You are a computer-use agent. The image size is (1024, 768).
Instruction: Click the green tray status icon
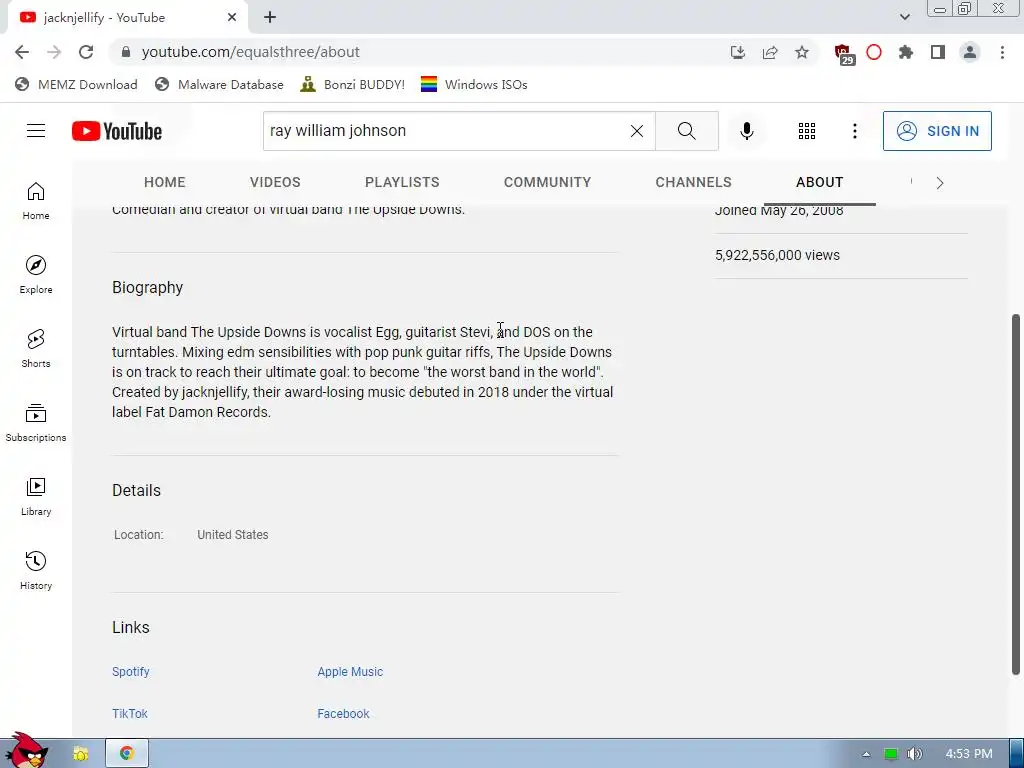890,754
